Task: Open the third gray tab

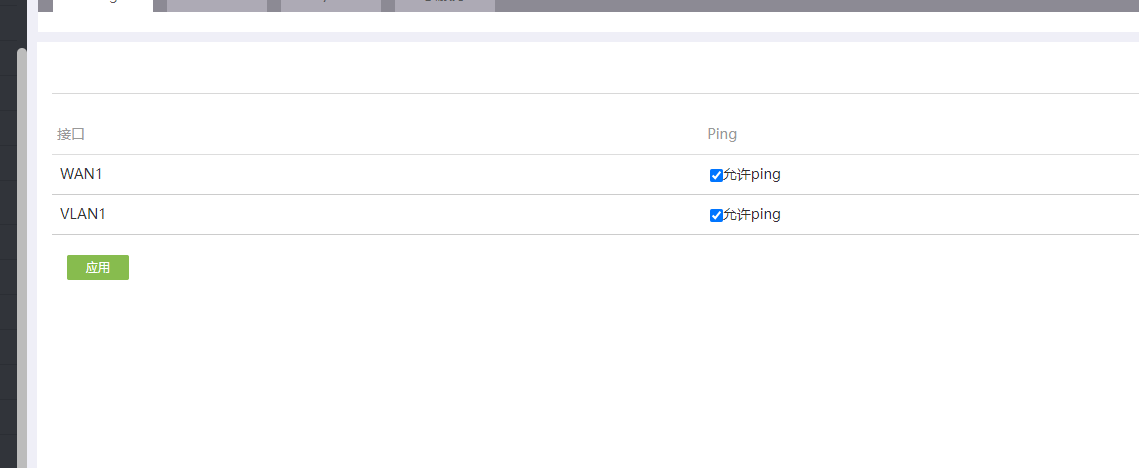Action: tap(331, 5)
